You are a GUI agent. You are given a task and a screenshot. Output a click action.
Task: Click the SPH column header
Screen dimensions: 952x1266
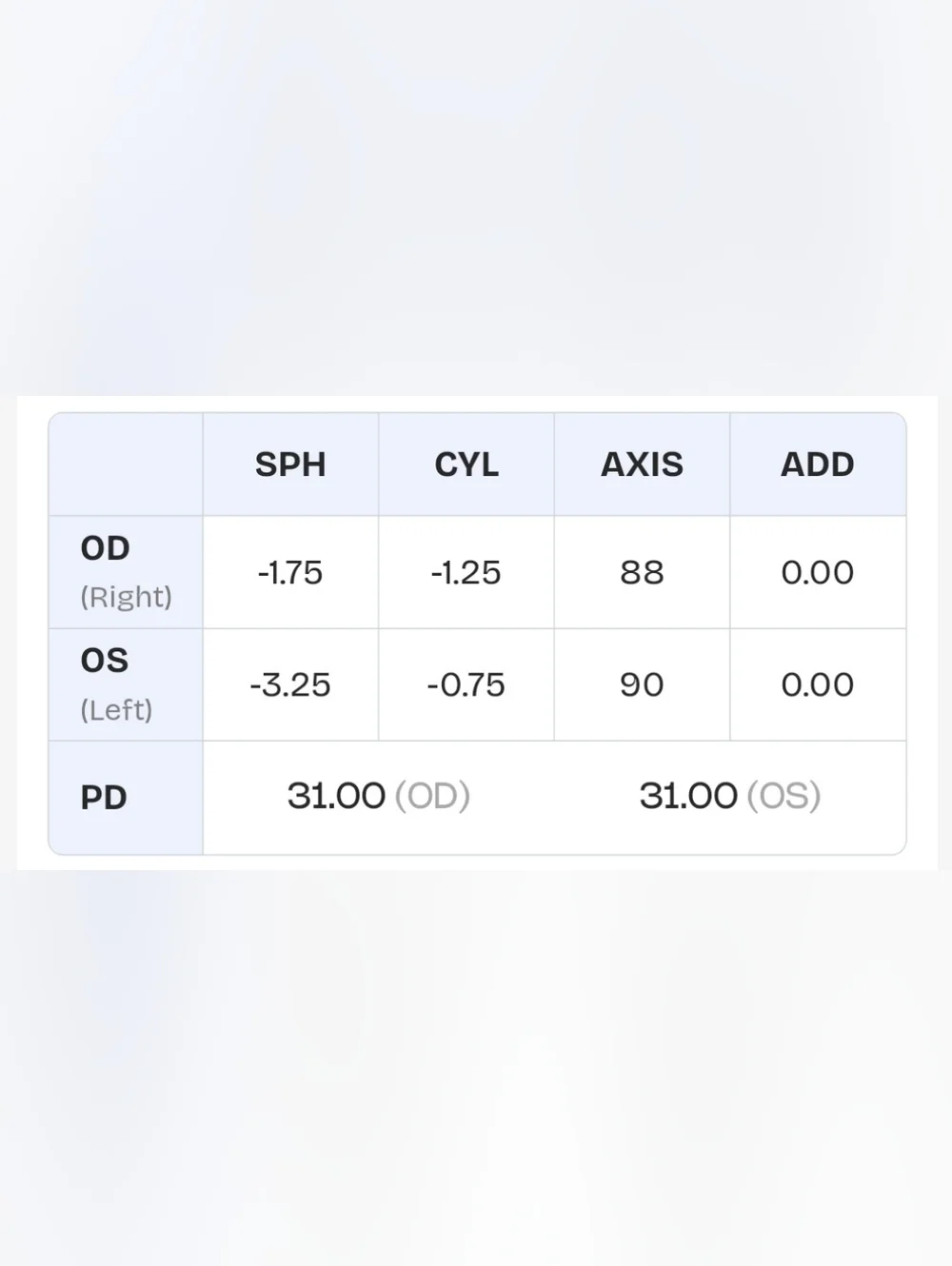290,465
